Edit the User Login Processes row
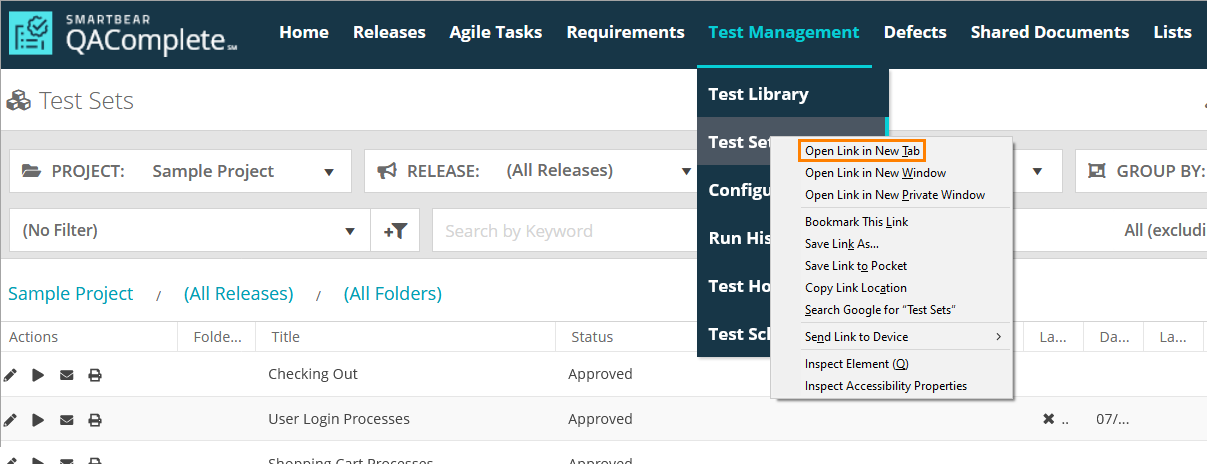The height and width of the screenshot is (464, 1207). 11,420
